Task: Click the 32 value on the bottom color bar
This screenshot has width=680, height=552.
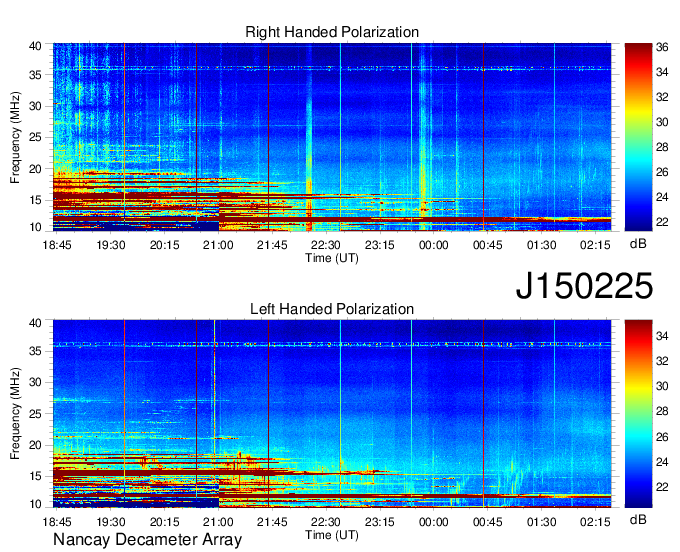Action: click(x=662, y=361)
